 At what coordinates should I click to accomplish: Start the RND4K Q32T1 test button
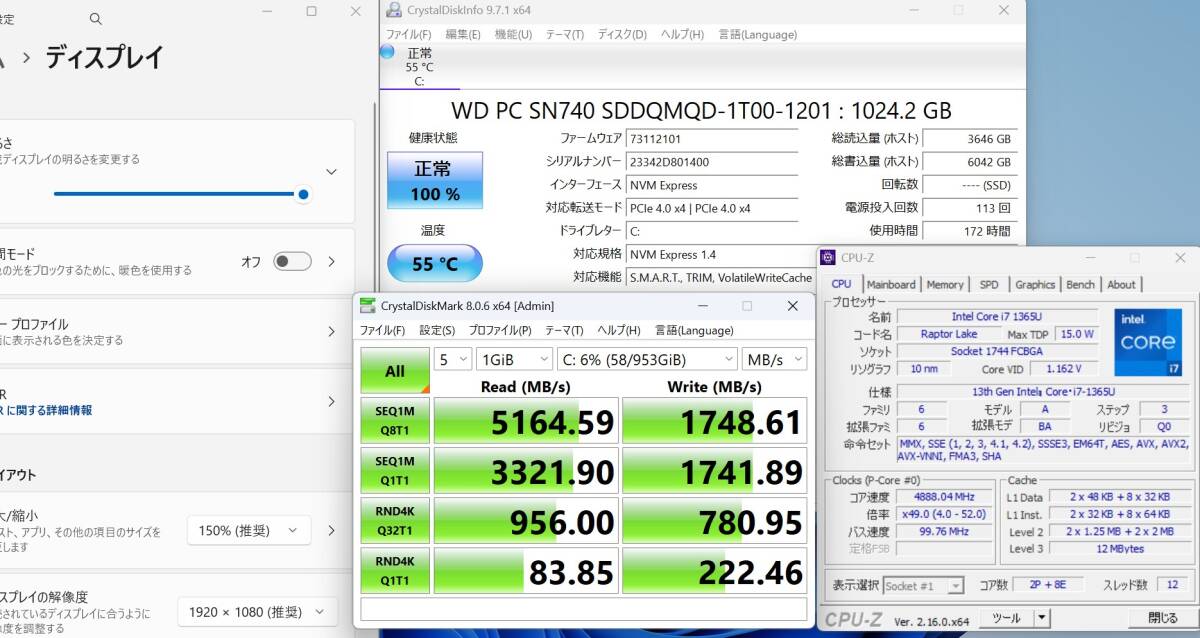(395, 520)
